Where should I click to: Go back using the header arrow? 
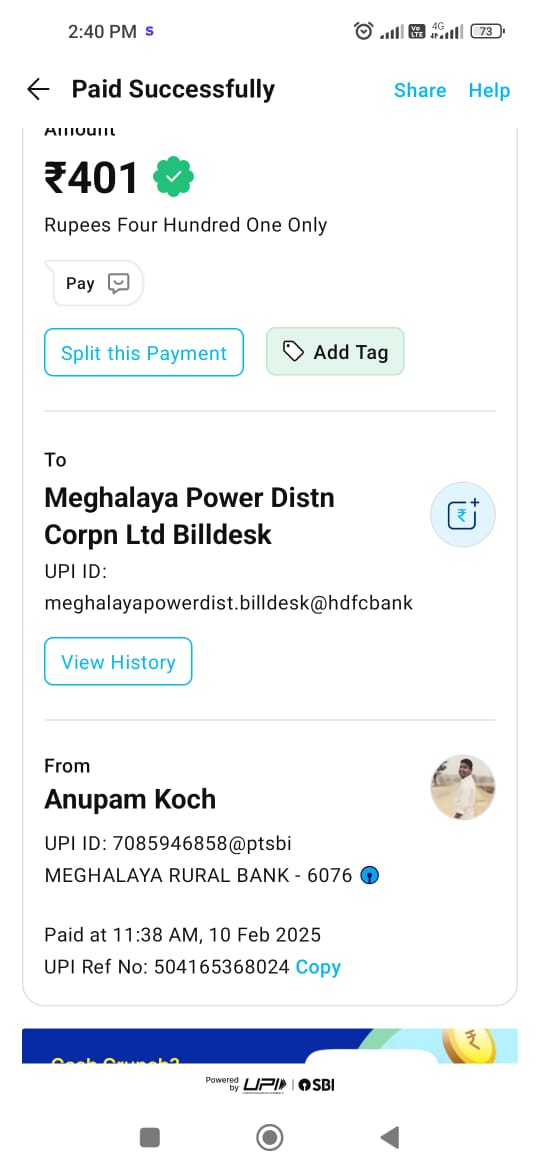[x=38, y=90]
